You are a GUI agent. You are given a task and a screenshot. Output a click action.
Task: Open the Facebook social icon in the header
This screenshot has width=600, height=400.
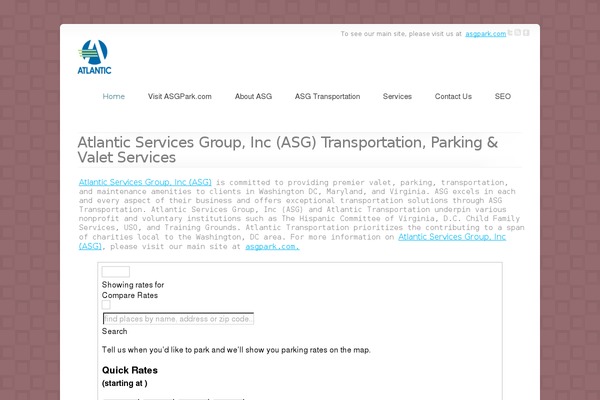[x=526, y=33]
